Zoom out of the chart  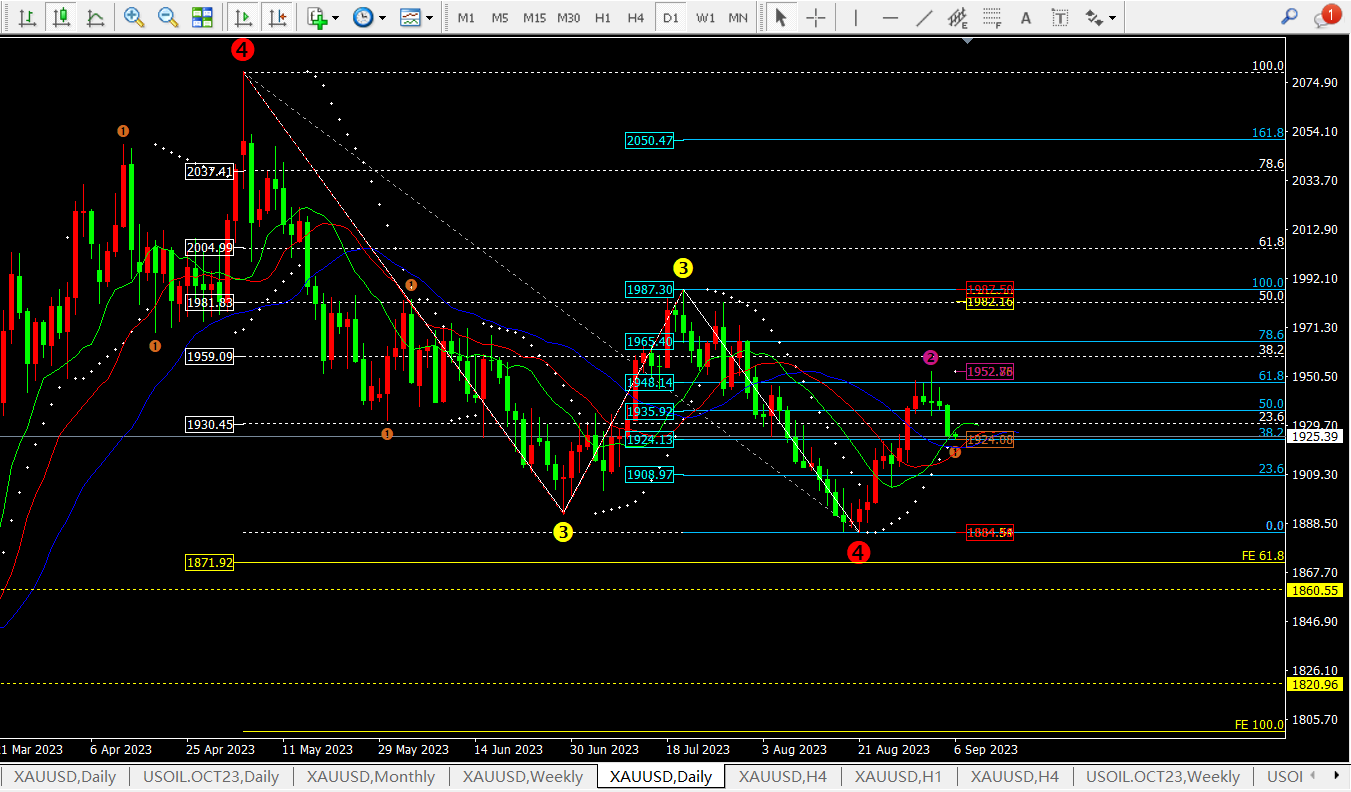point(167,17)
